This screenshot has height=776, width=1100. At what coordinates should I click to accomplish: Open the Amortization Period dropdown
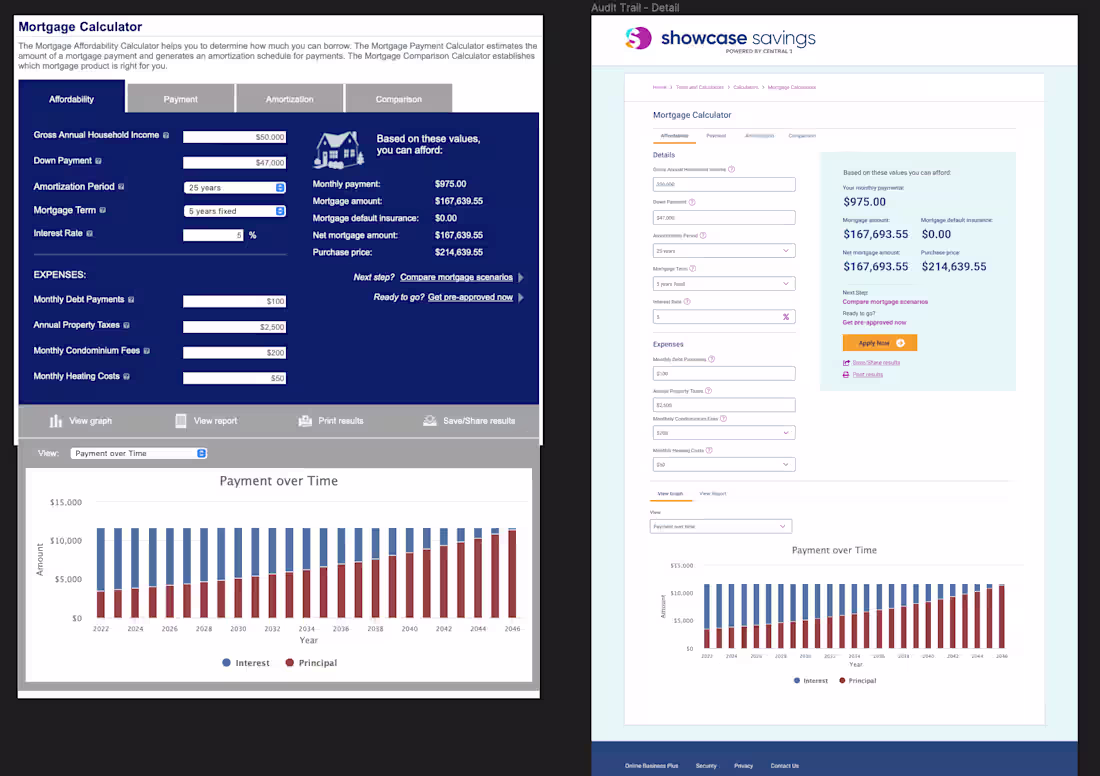coord(234,187)
